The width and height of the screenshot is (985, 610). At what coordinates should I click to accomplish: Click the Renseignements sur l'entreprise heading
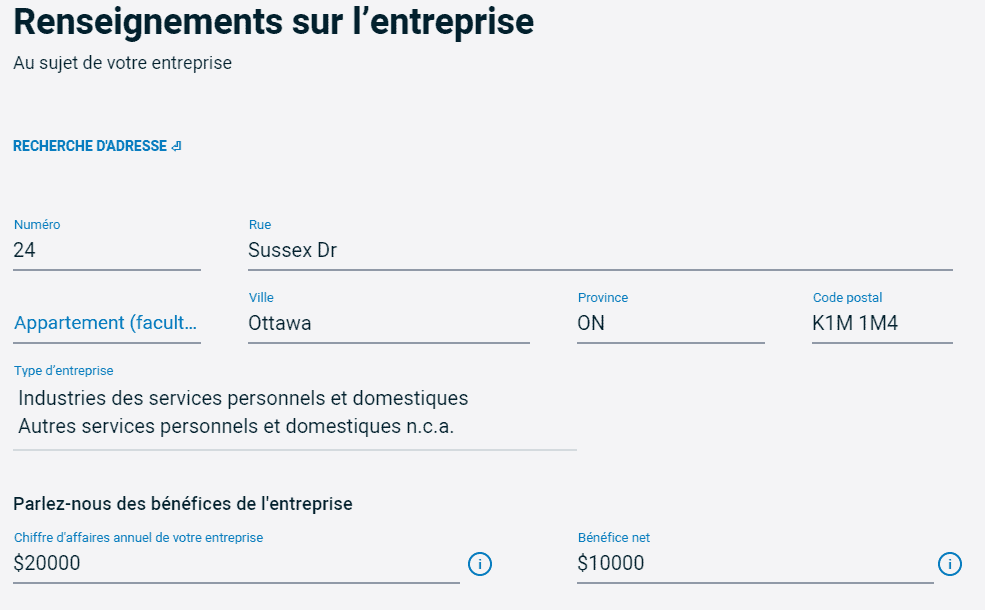[273, 22]
